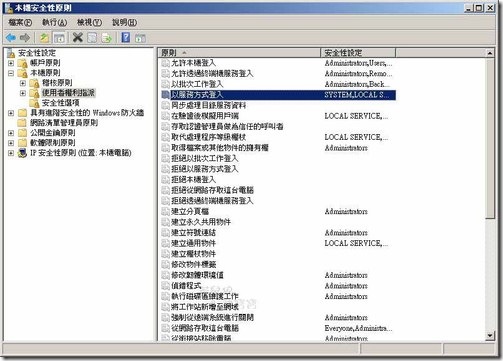The width and height of the screenshot is (503, 361).
Task: Expand the 稽核原則 tree node
Action: pos(23,83)
